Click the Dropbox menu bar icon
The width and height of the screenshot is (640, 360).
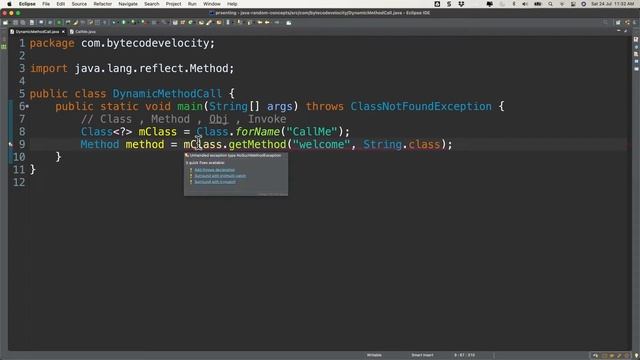[x=461, y=4]
